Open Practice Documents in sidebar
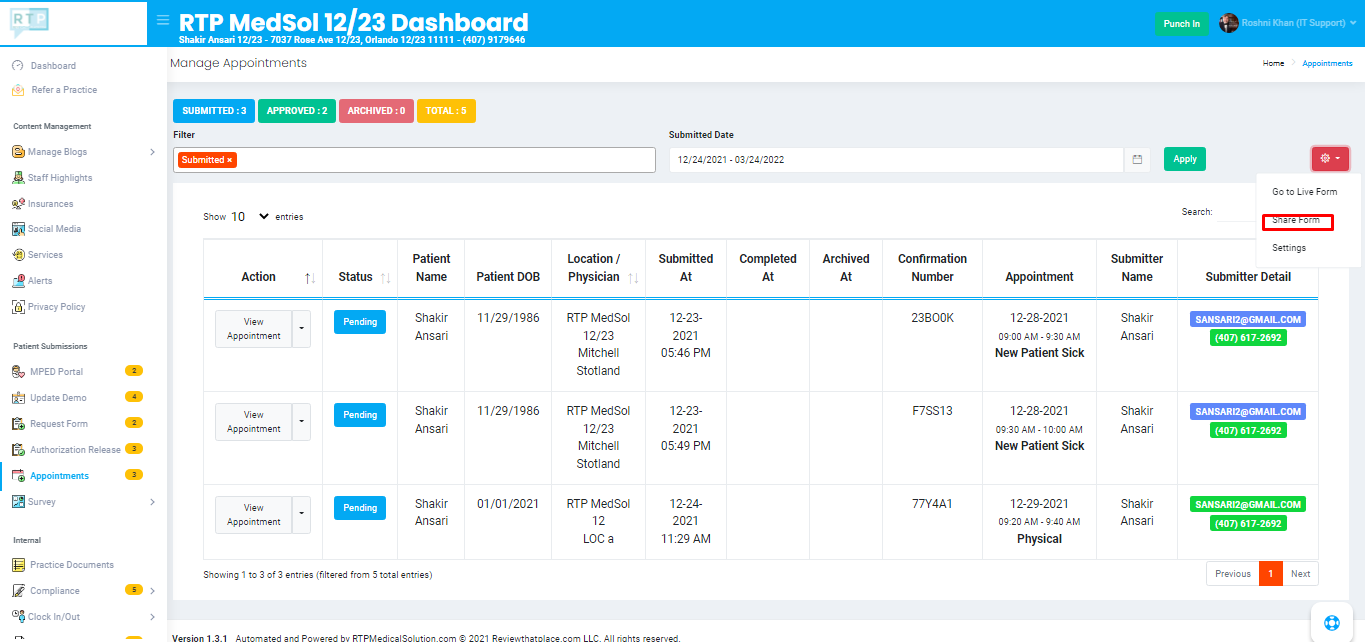Image resolution: width=1365 pixels, height=642 pixels. pyautogui.click(x=72, y=565)
